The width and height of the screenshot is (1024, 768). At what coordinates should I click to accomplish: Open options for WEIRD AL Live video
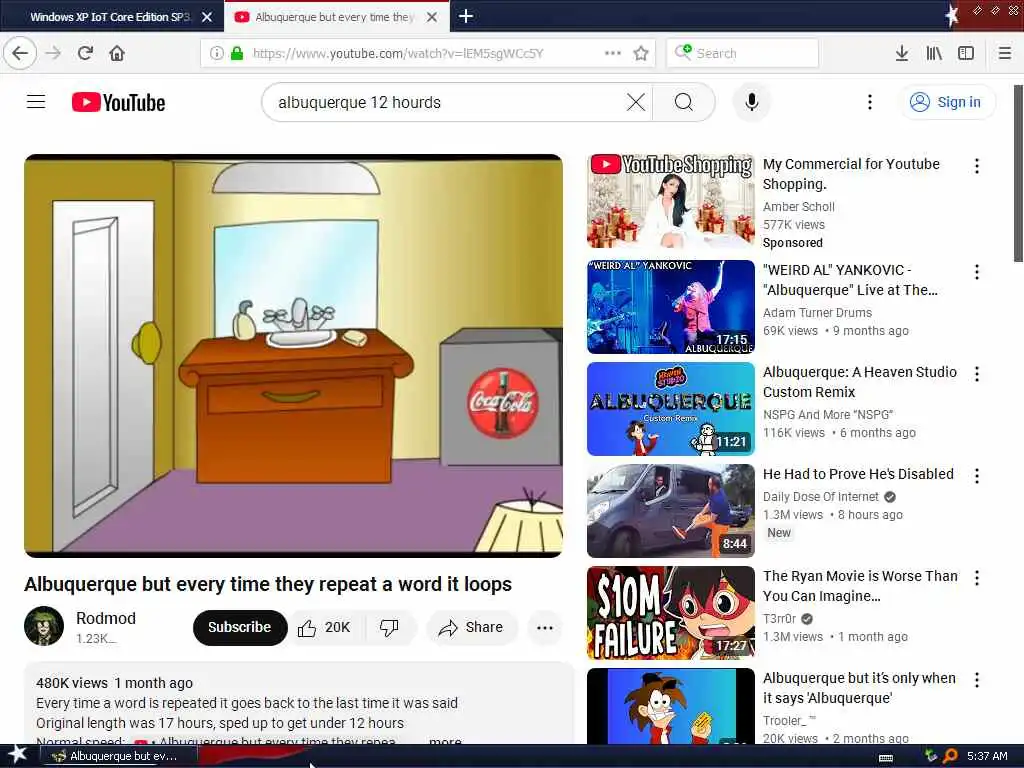pos(977,272)
